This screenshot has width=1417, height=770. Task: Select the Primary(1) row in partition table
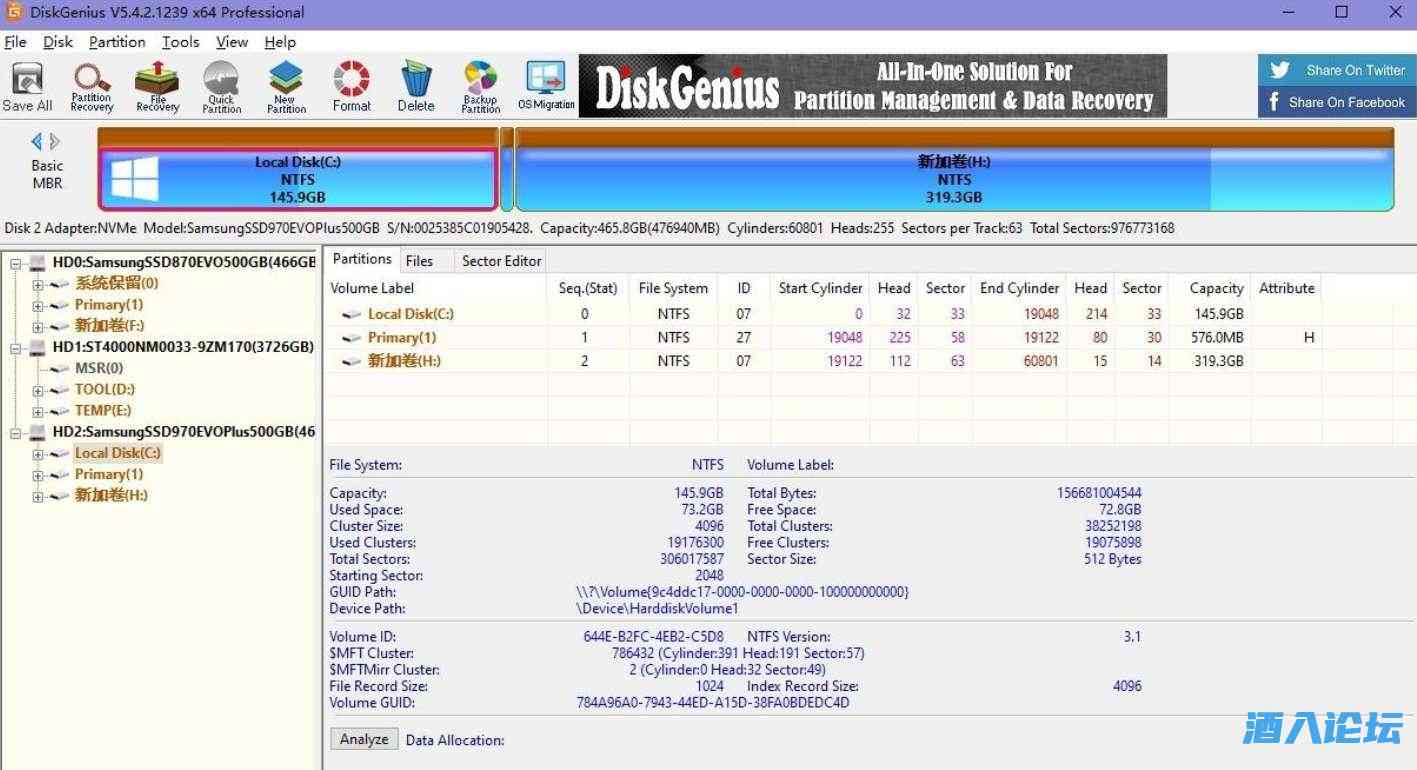(402, 338)
